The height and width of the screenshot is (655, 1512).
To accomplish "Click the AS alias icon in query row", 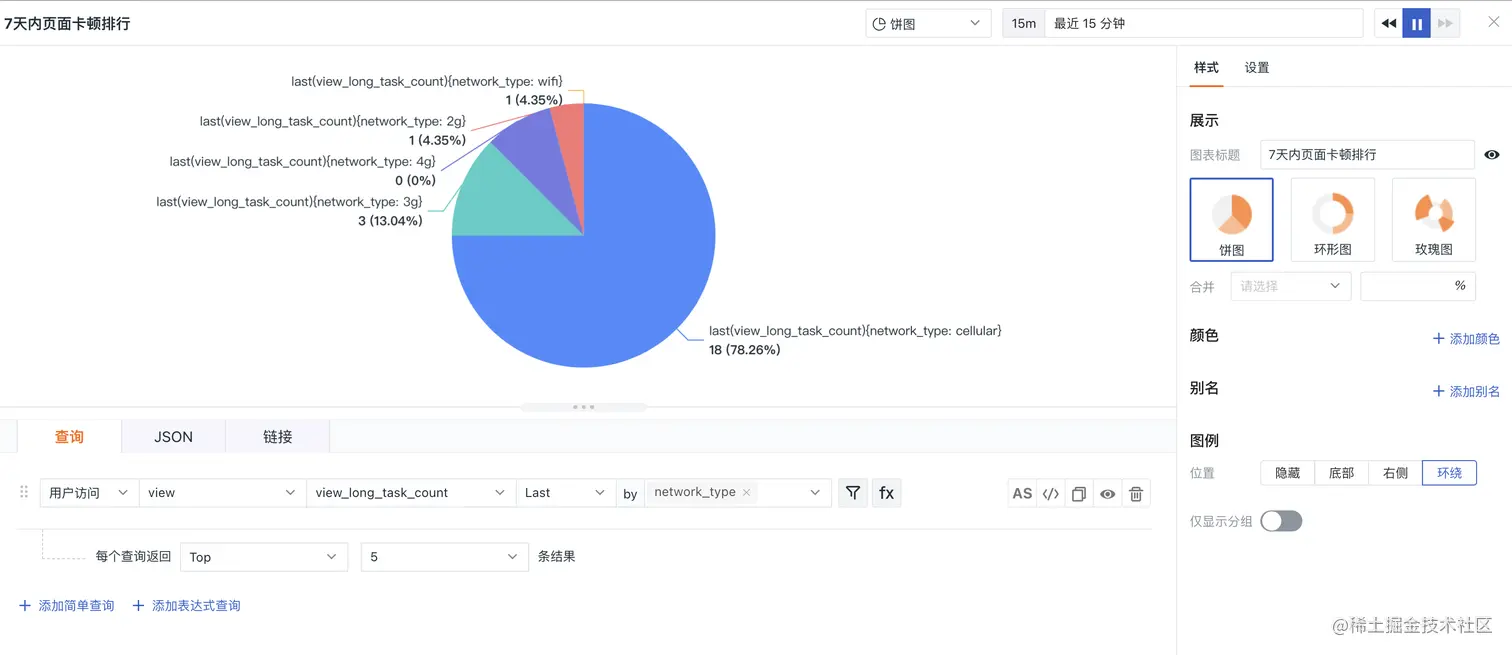I will pos(1022,493).
